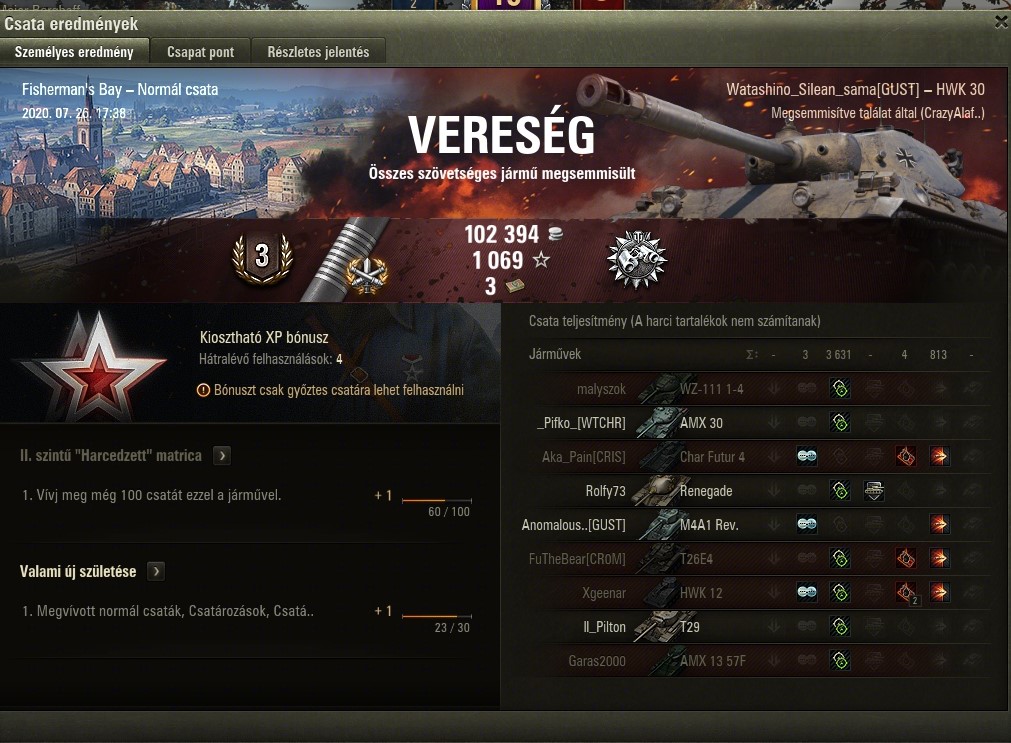Click the red star XP bonus emblem
Screen dimensions: 1011x743
tap(93, 366)
